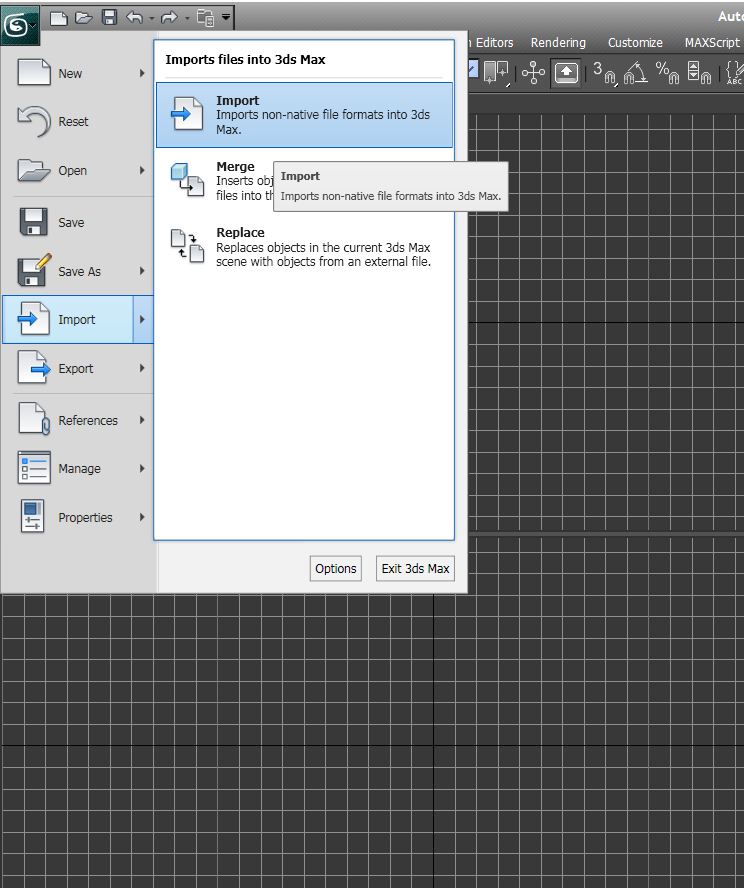Viewport: 744px width, 888px height.
Task: Click the Undo arrow in quick access toolbar
Action: [135, 18]
